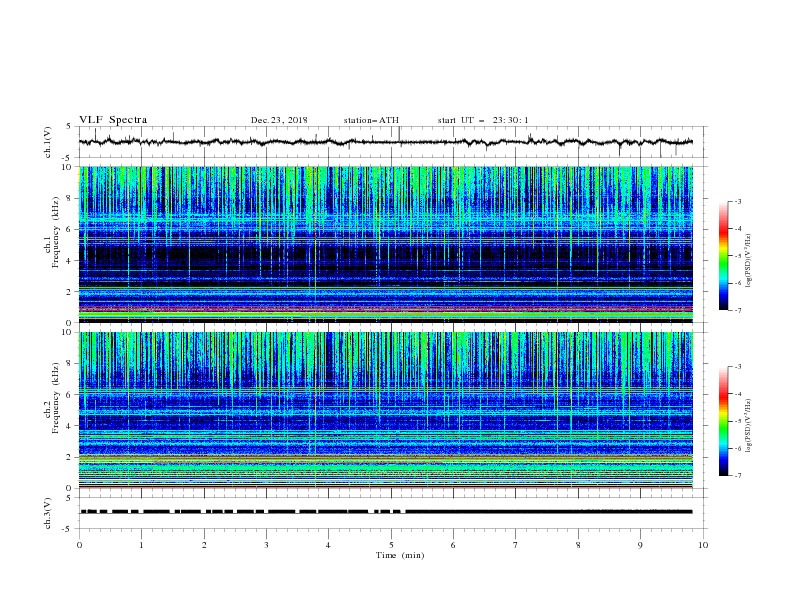Click the ch.3 black voltage trace
The height and width of the screenshot is (612, 792).
click(386, 512)
